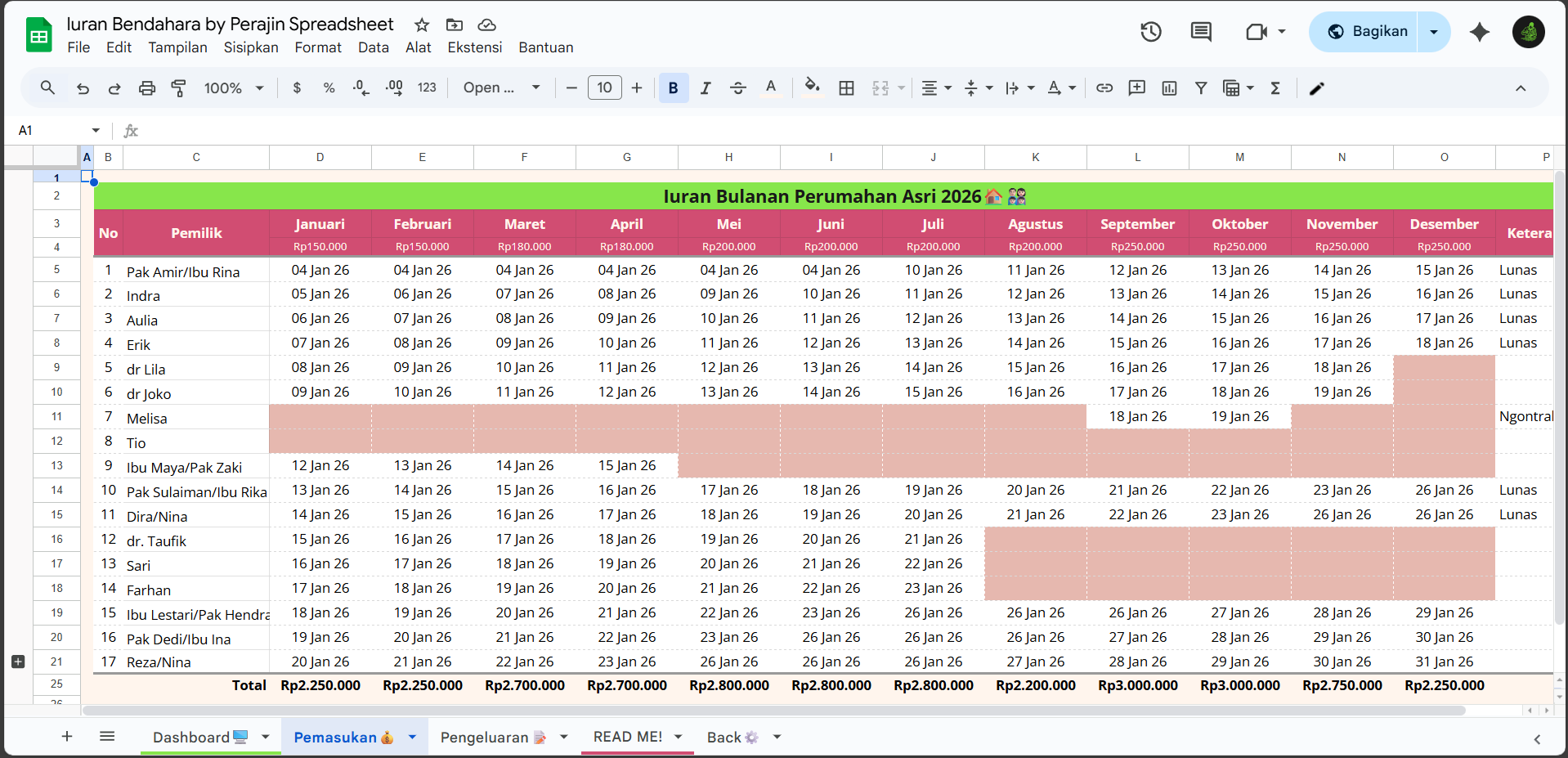Open the name box dropdown arrow

[x=96, y=131]
